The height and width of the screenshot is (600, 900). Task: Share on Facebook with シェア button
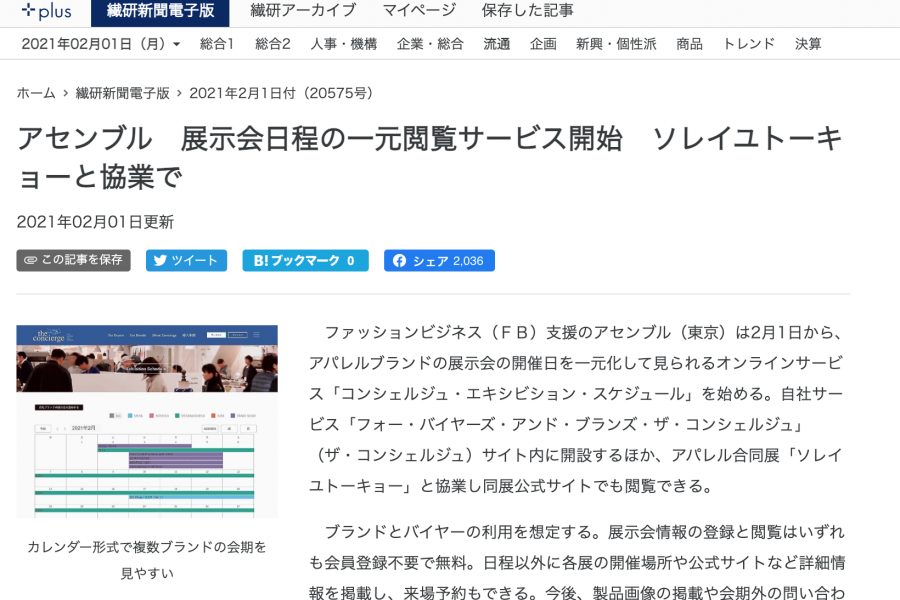pyautogui.click(x=439, y=260)
